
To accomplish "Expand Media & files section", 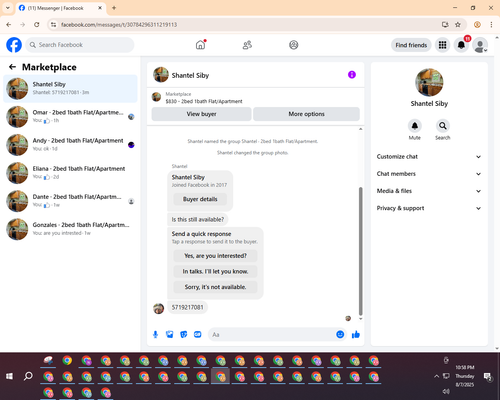I will (x=429, y=191).
